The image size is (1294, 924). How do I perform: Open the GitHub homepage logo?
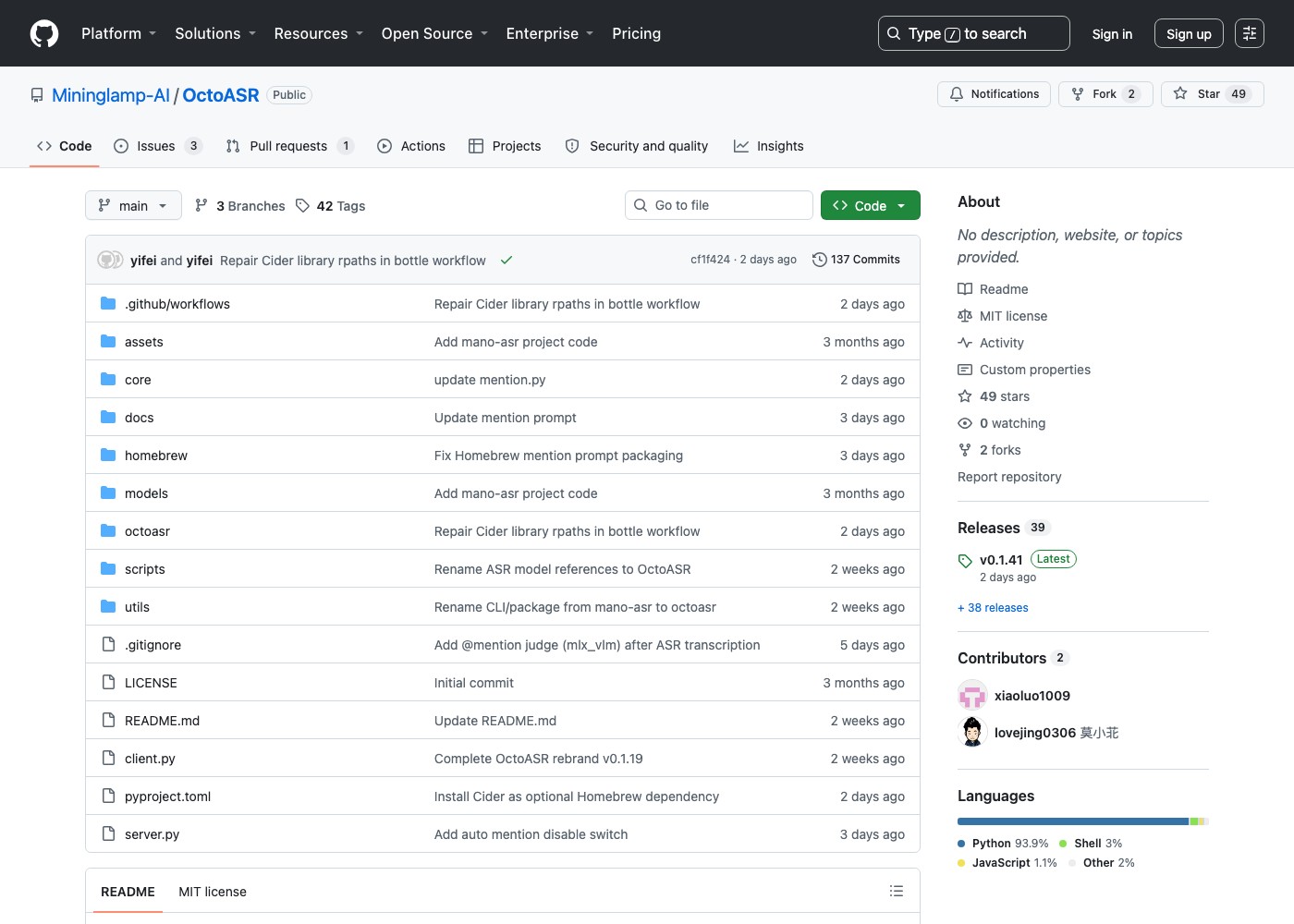[x=44, y=33]
